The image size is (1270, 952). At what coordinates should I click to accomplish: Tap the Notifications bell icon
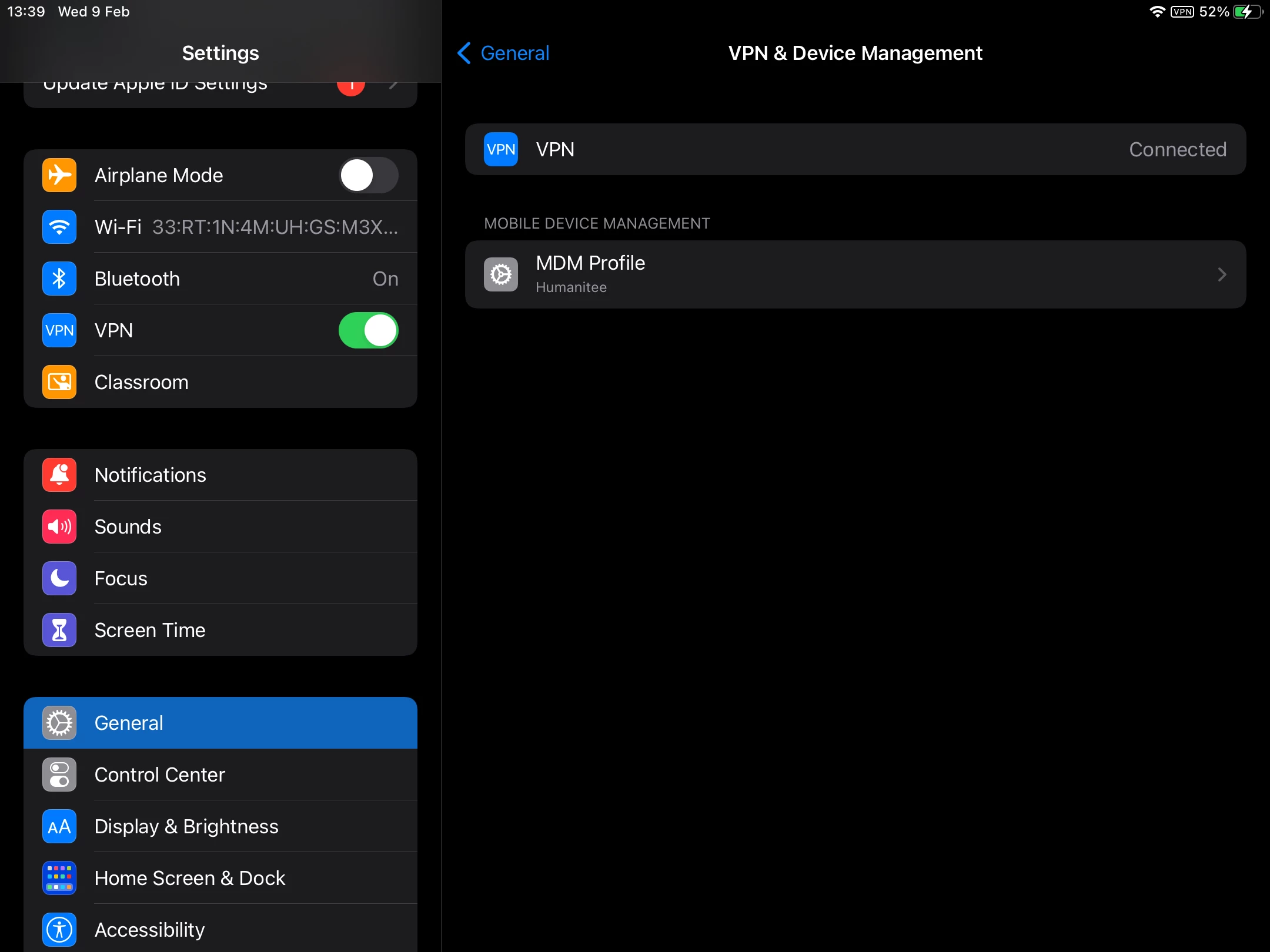(59, 475)
